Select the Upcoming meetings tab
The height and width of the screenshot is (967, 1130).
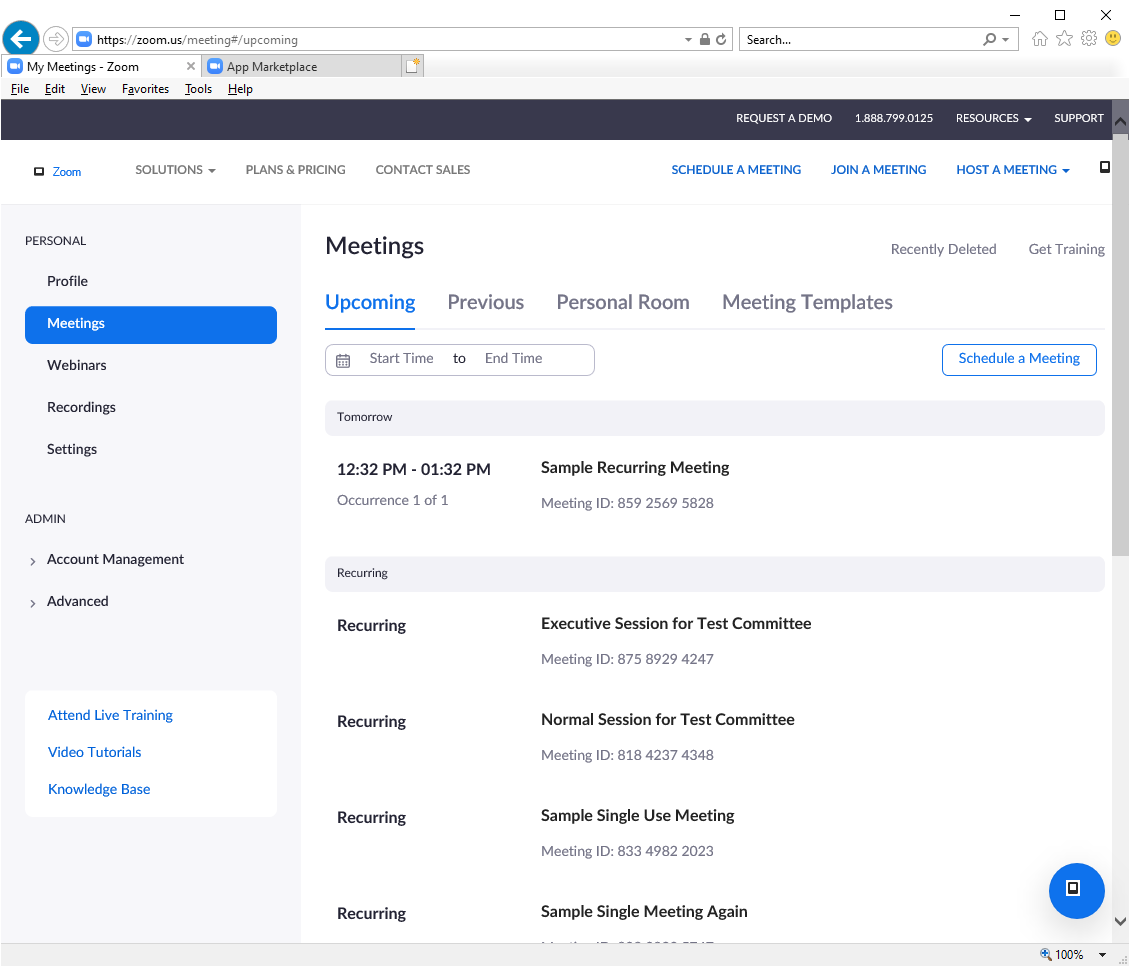pyautogui.click(x=370, y=302)
